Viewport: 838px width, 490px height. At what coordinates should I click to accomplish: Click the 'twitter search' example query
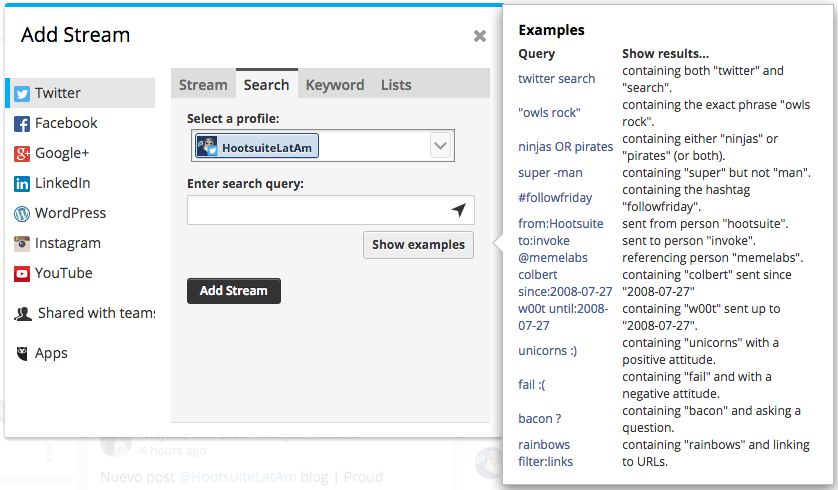click(x=556, y=79)
